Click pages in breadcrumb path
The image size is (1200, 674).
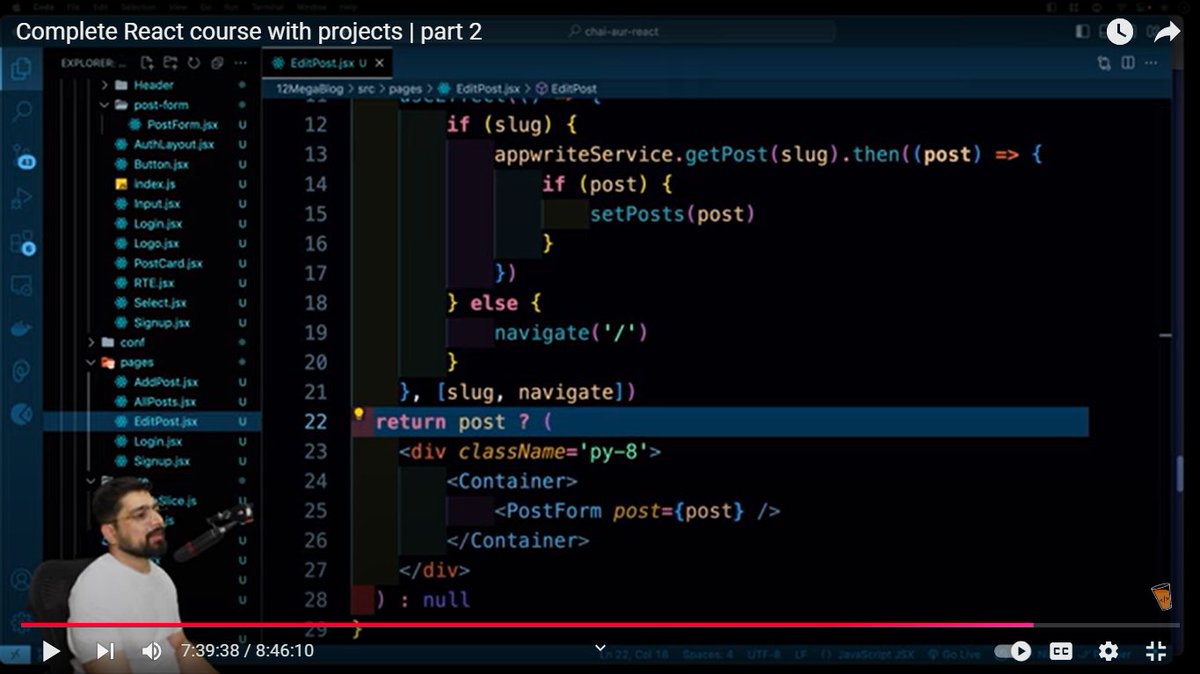[x=406, y=89]
